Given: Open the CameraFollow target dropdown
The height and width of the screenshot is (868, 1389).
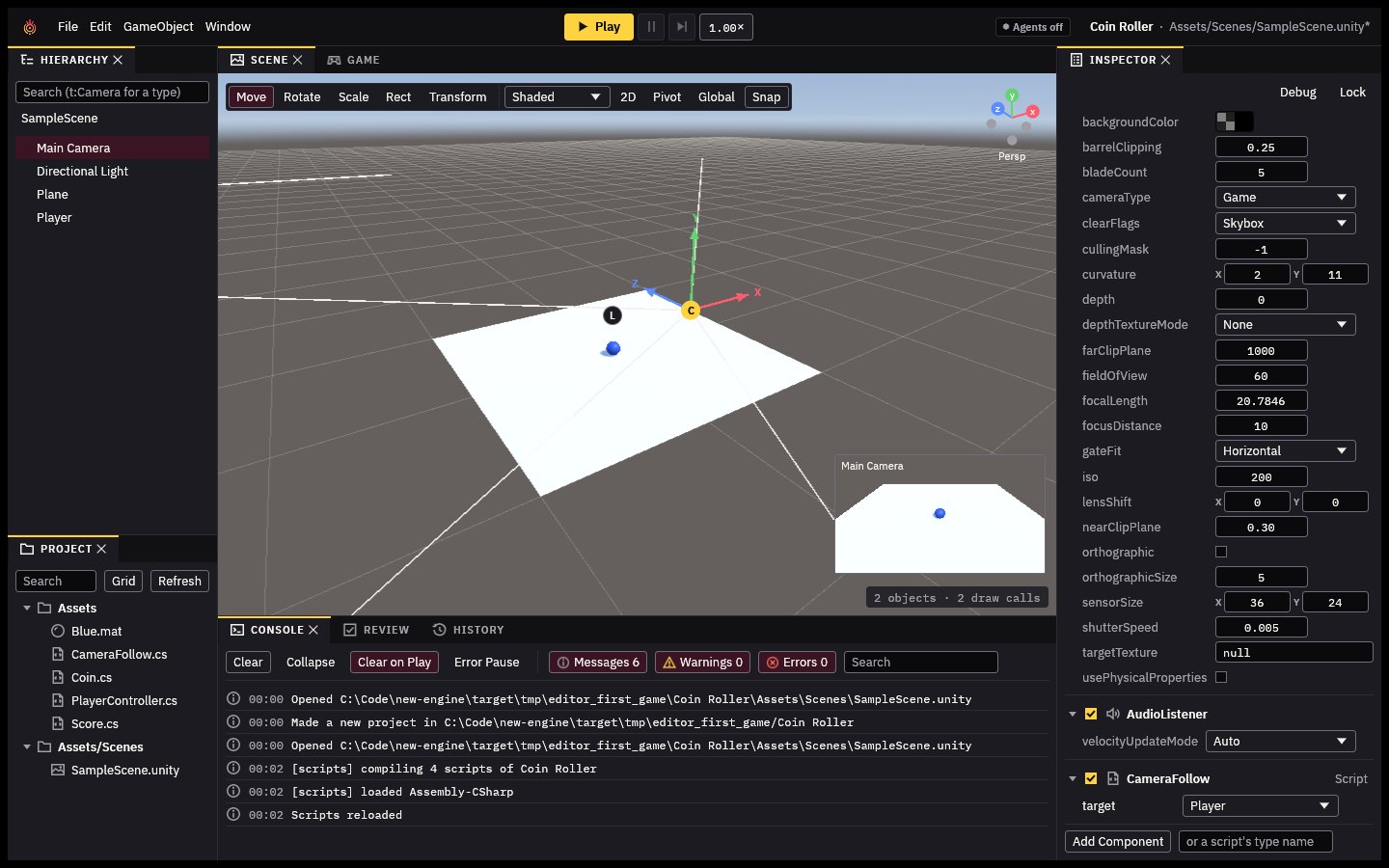Looking at the screenshot, I should click(x=1261, y=806).
